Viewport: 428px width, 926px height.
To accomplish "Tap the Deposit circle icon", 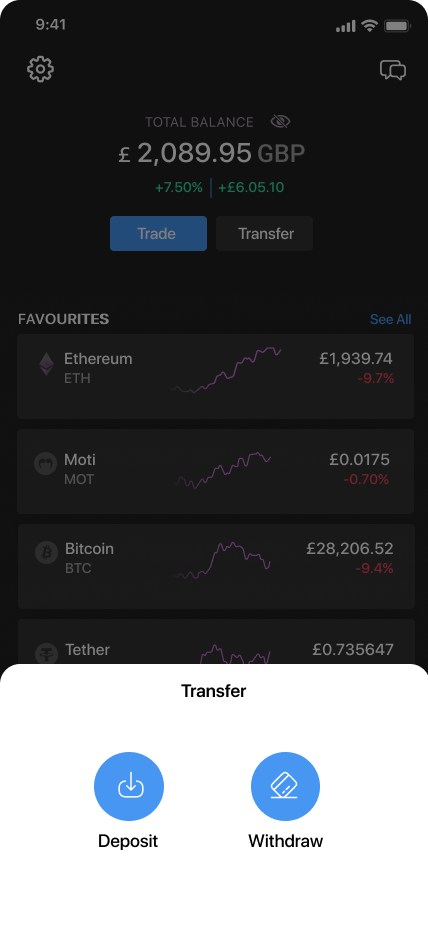I will (129, 787).
